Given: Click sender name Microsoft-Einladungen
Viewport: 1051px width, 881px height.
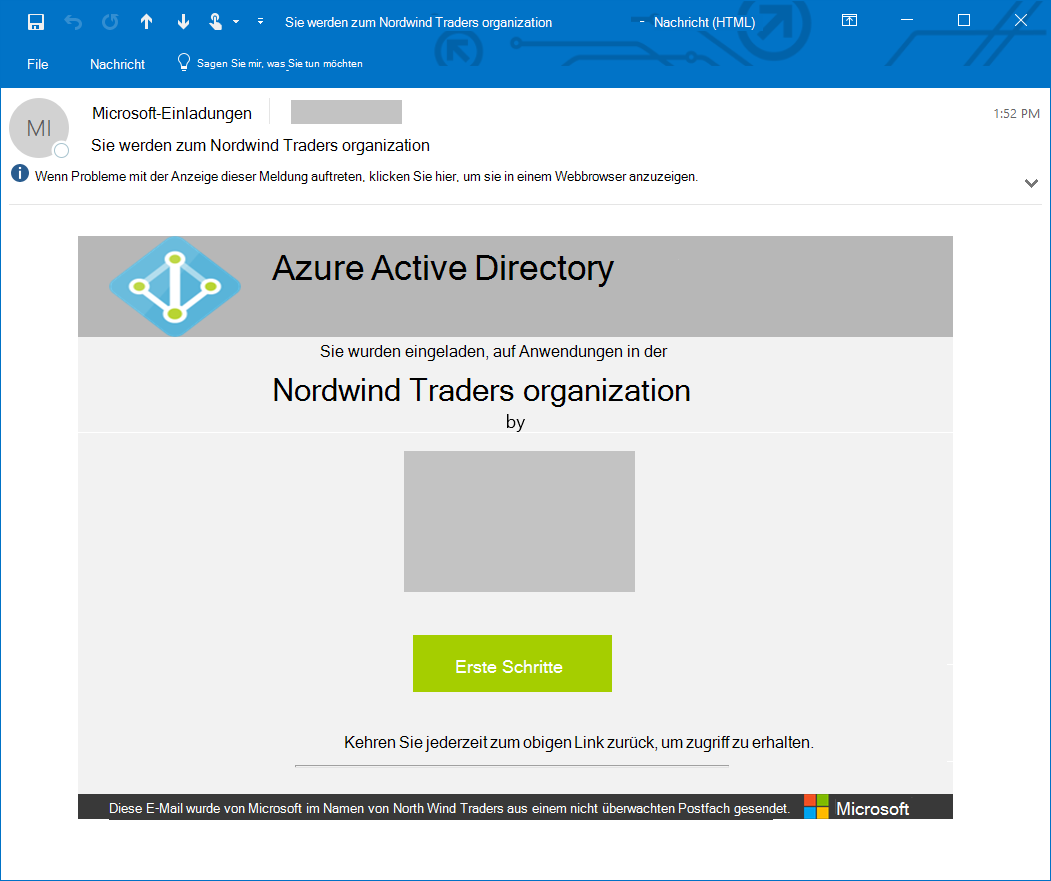Looking at the screenshot, I should coord(172,113).
